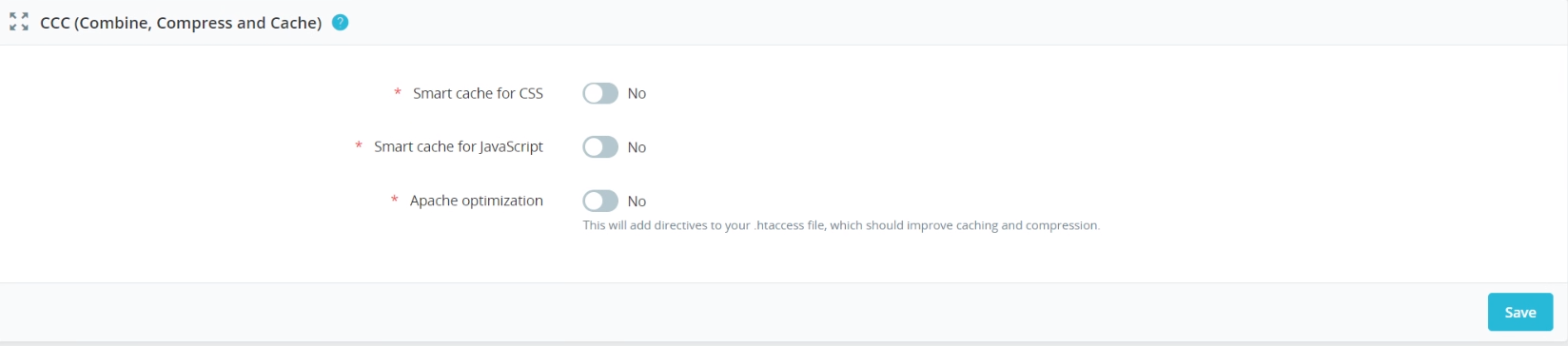Click the No label next to Apache optimization

[637, 202]
